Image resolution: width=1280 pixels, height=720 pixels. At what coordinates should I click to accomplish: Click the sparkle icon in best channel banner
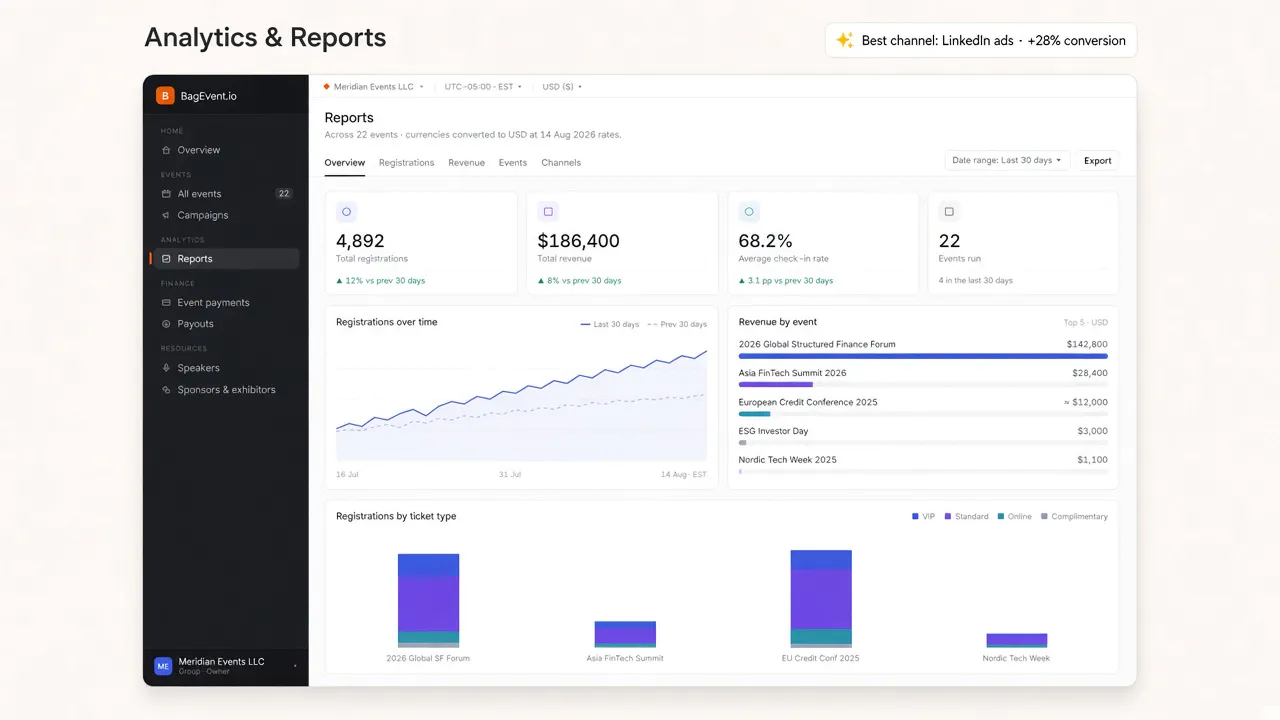pyautogui.click(x=845, y=41)
